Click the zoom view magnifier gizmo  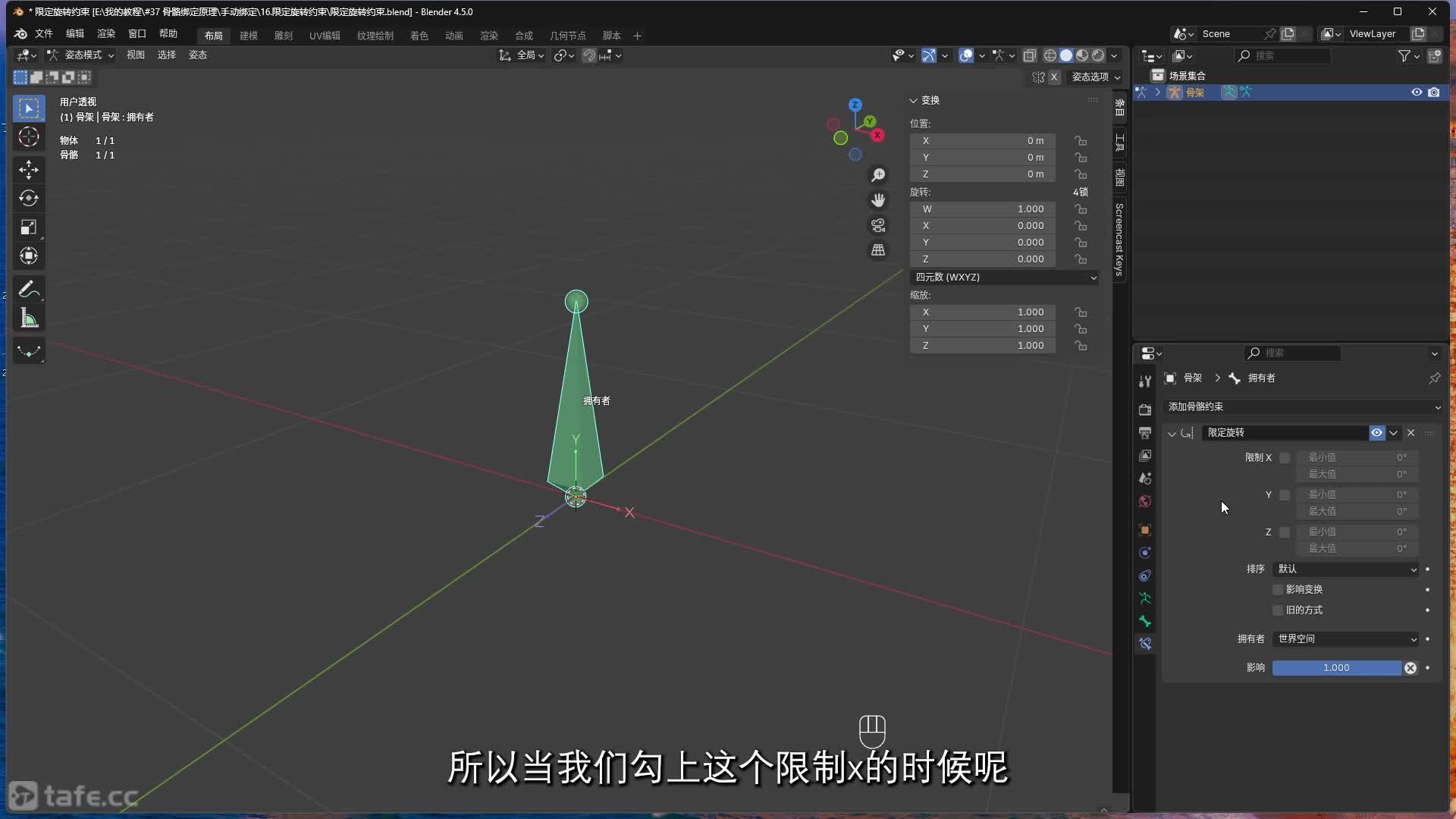pyautogui.click(x=878, y=175)
